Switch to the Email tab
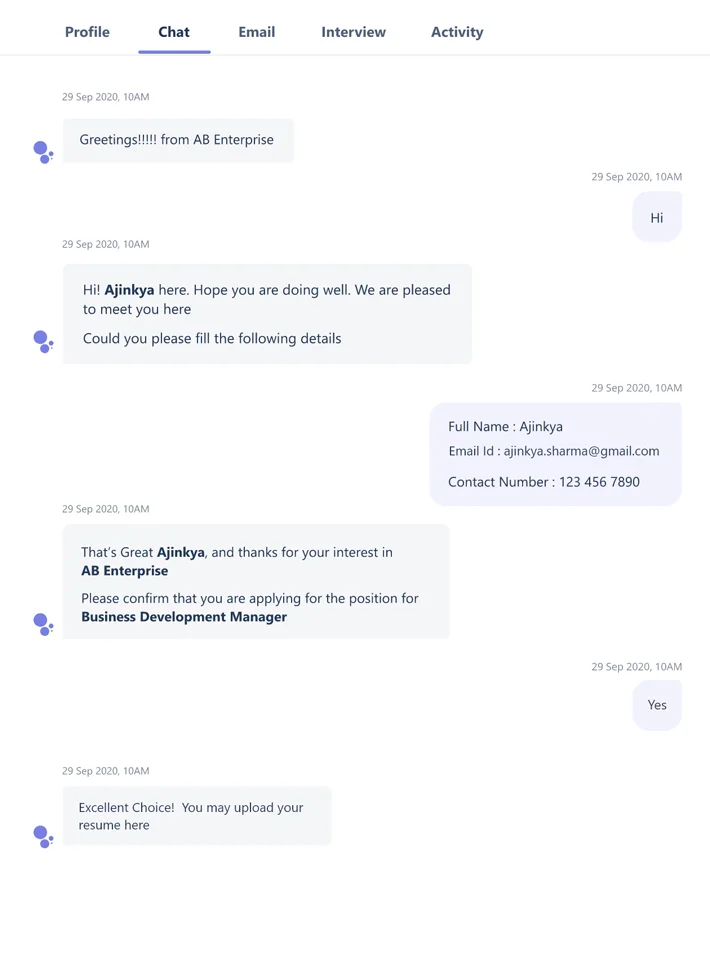 (256, 32)
